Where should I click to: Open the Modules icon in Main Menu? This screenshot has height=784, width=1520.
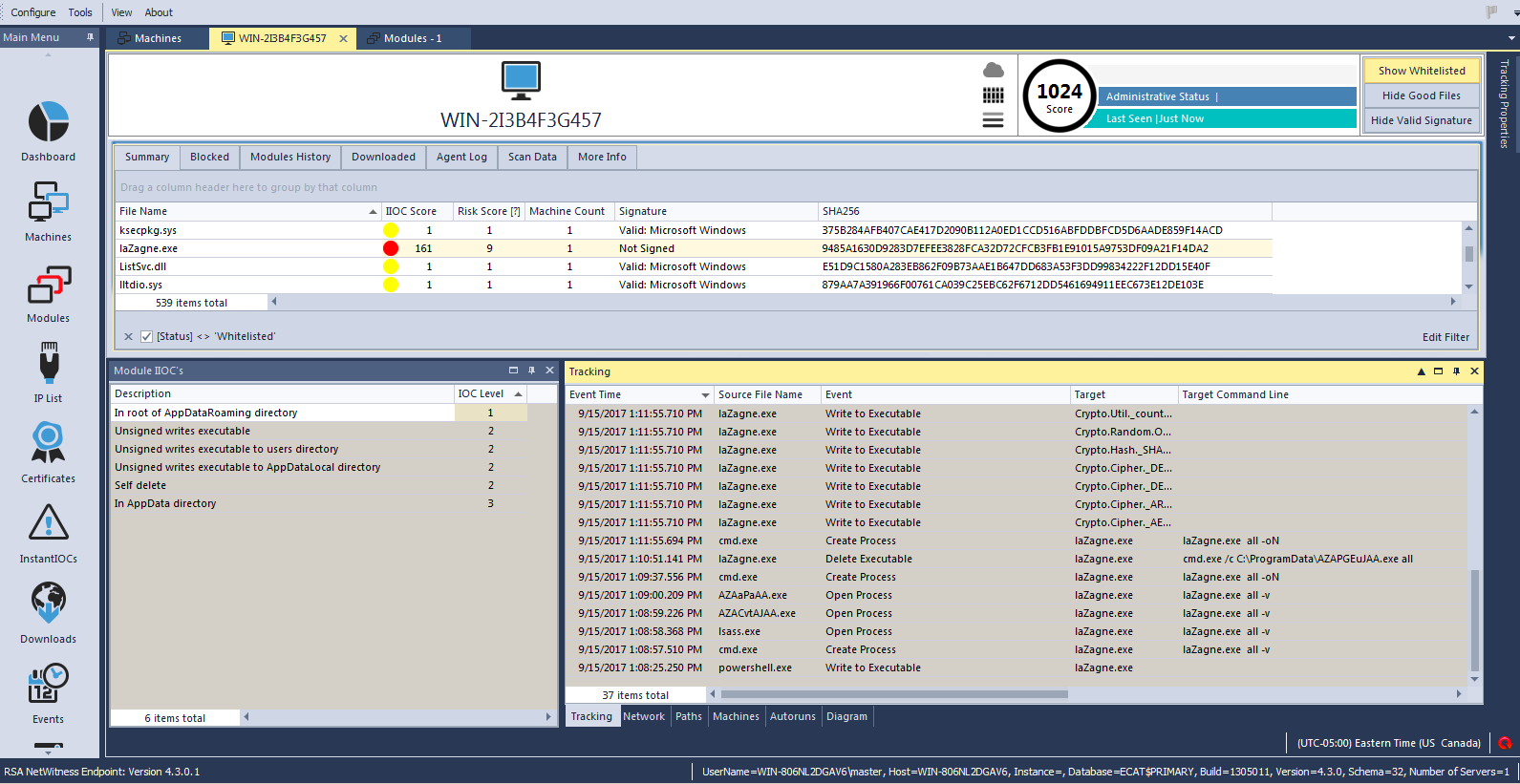tap(48, 286)
